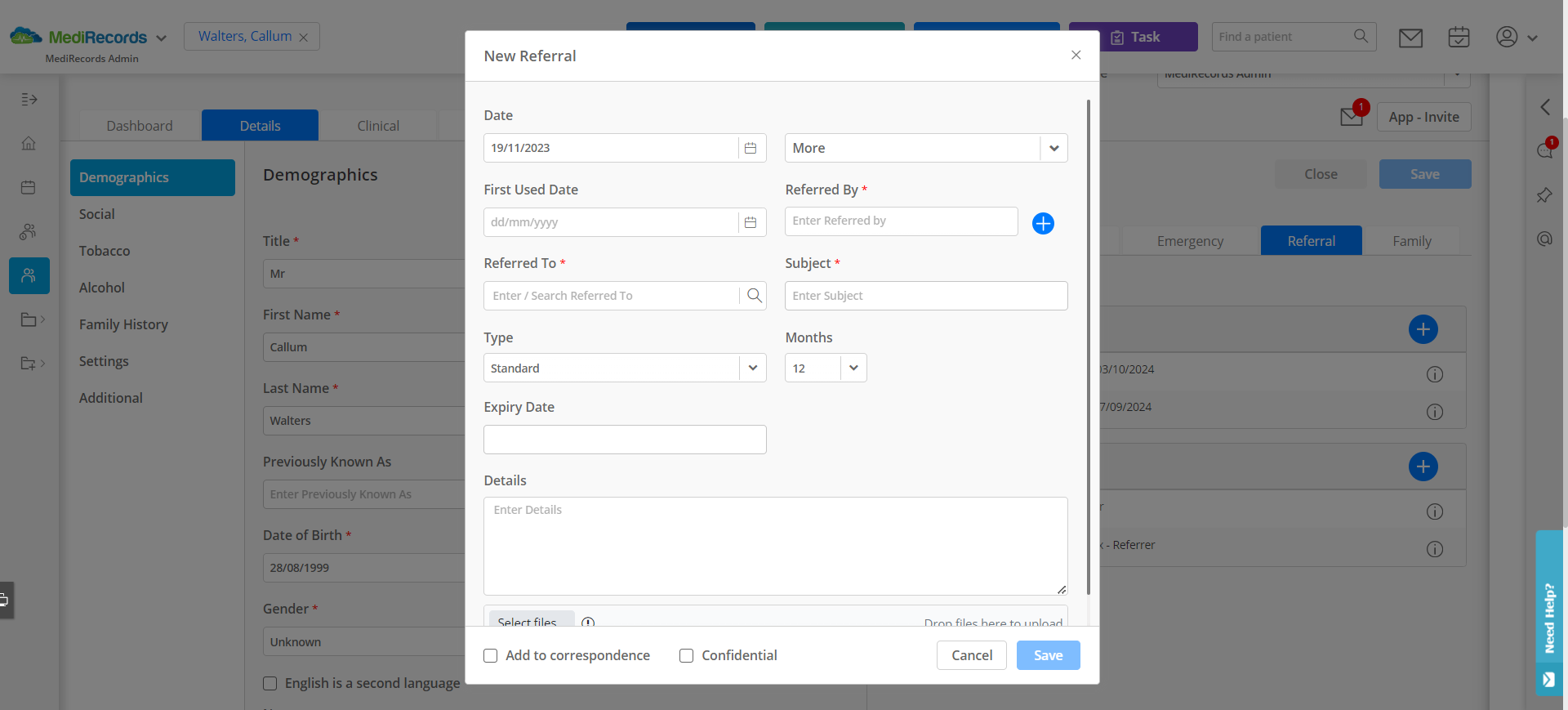Open the Date calendar picker icon
1568x710 pixels.
coord(751,148)
